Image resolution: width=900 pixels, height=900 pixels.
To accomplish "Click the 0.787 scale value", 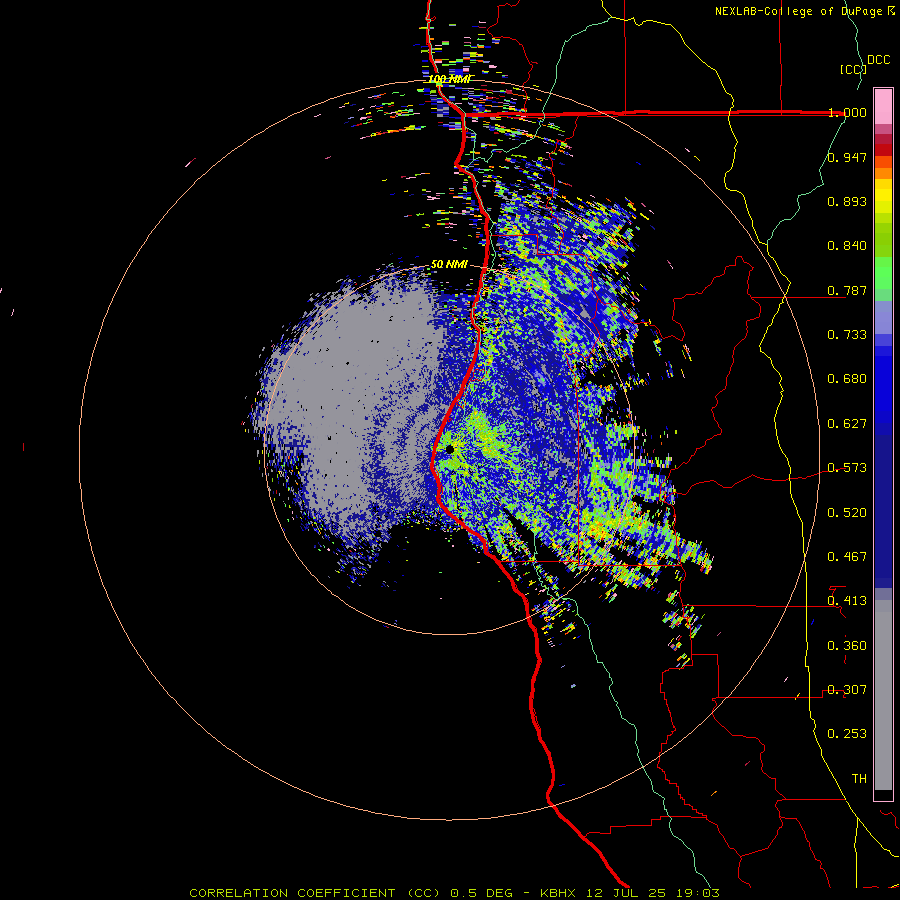I will pyautogui.click(x=847, y=290).
